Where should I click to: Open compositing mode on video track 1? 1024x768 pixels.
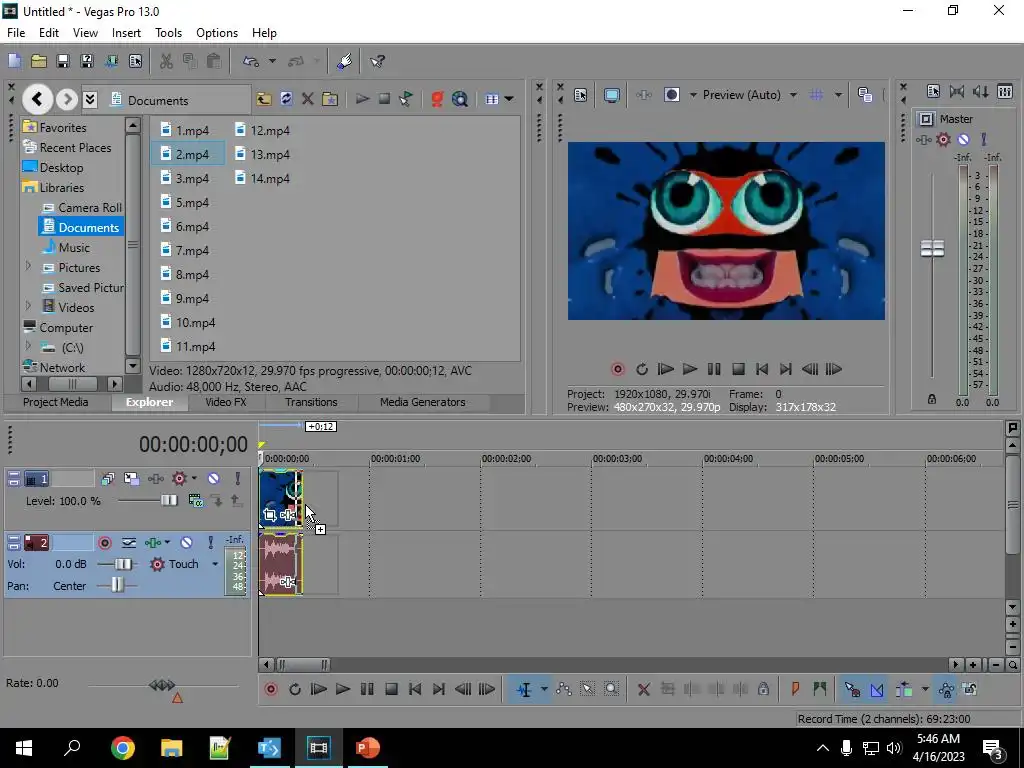pos(195,500)
